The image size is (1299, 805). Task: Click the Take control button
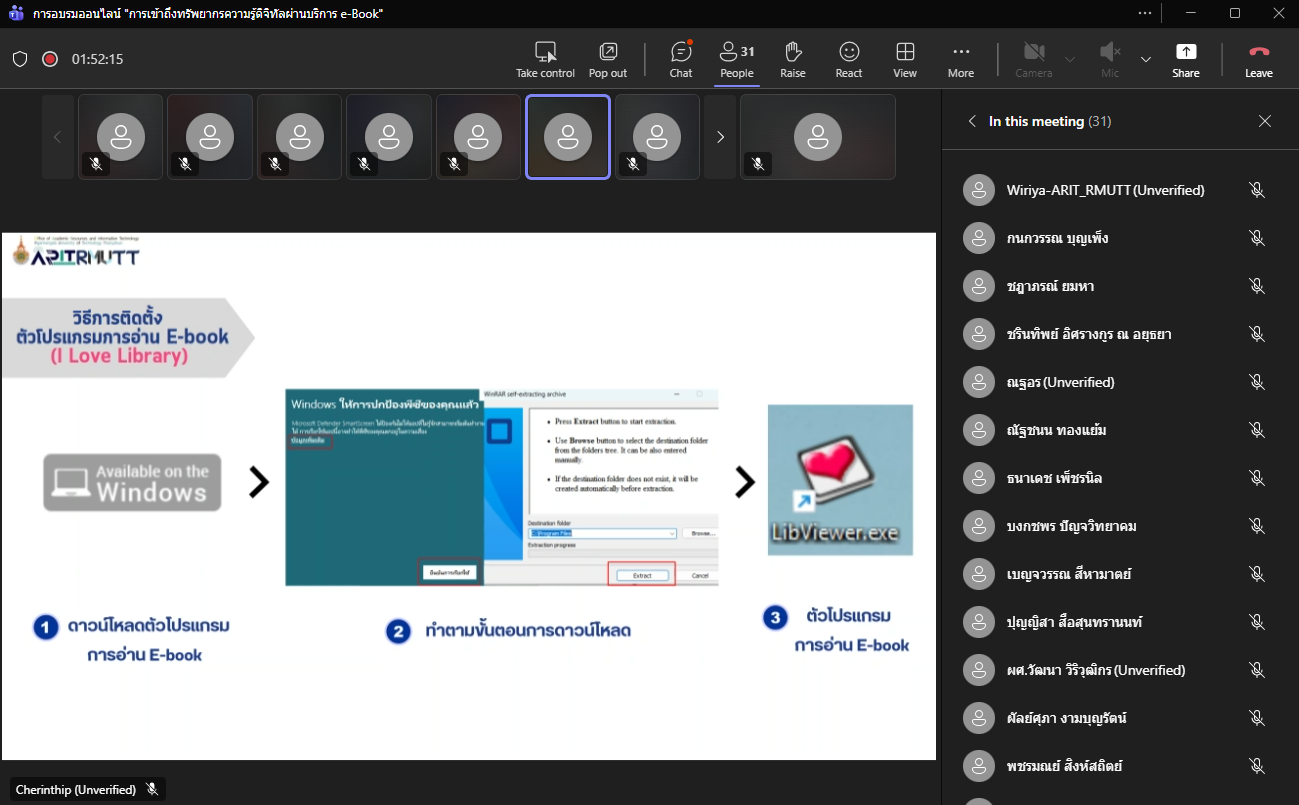[545, 59]
